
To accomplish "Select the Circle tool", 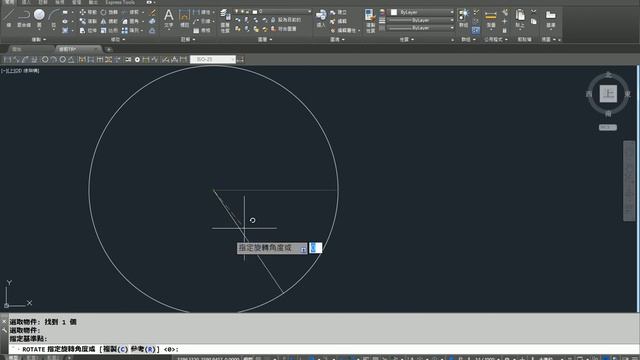I will click(x=39, y=17).
